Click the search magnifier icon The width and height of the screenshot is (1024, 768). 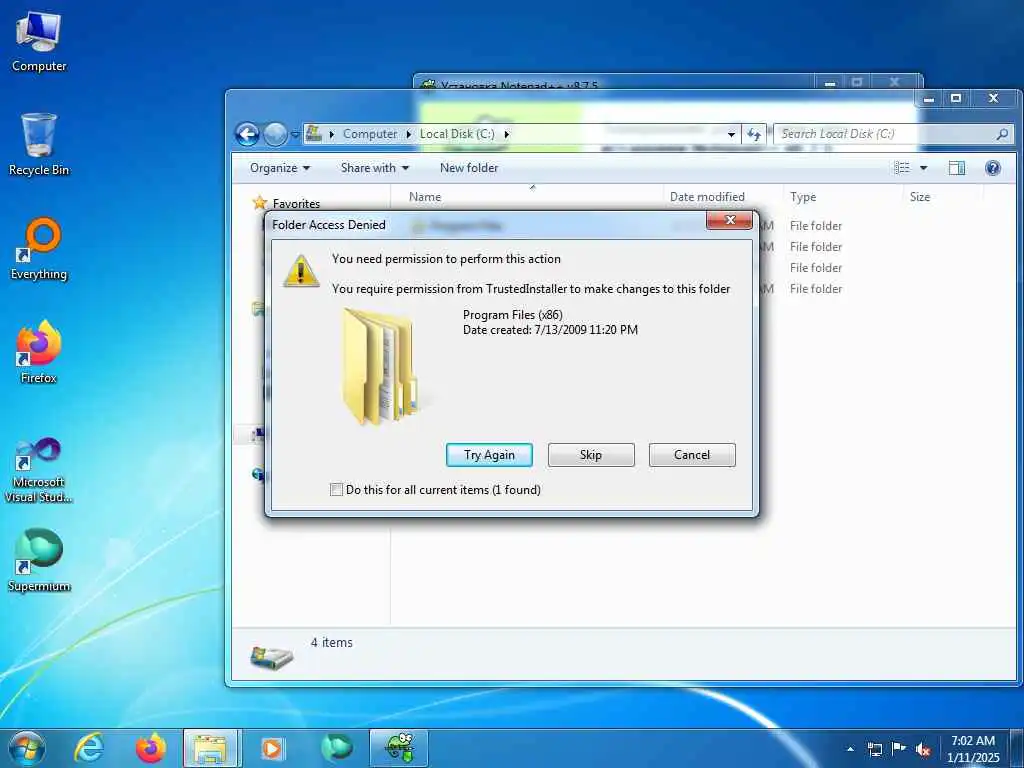1002,134
